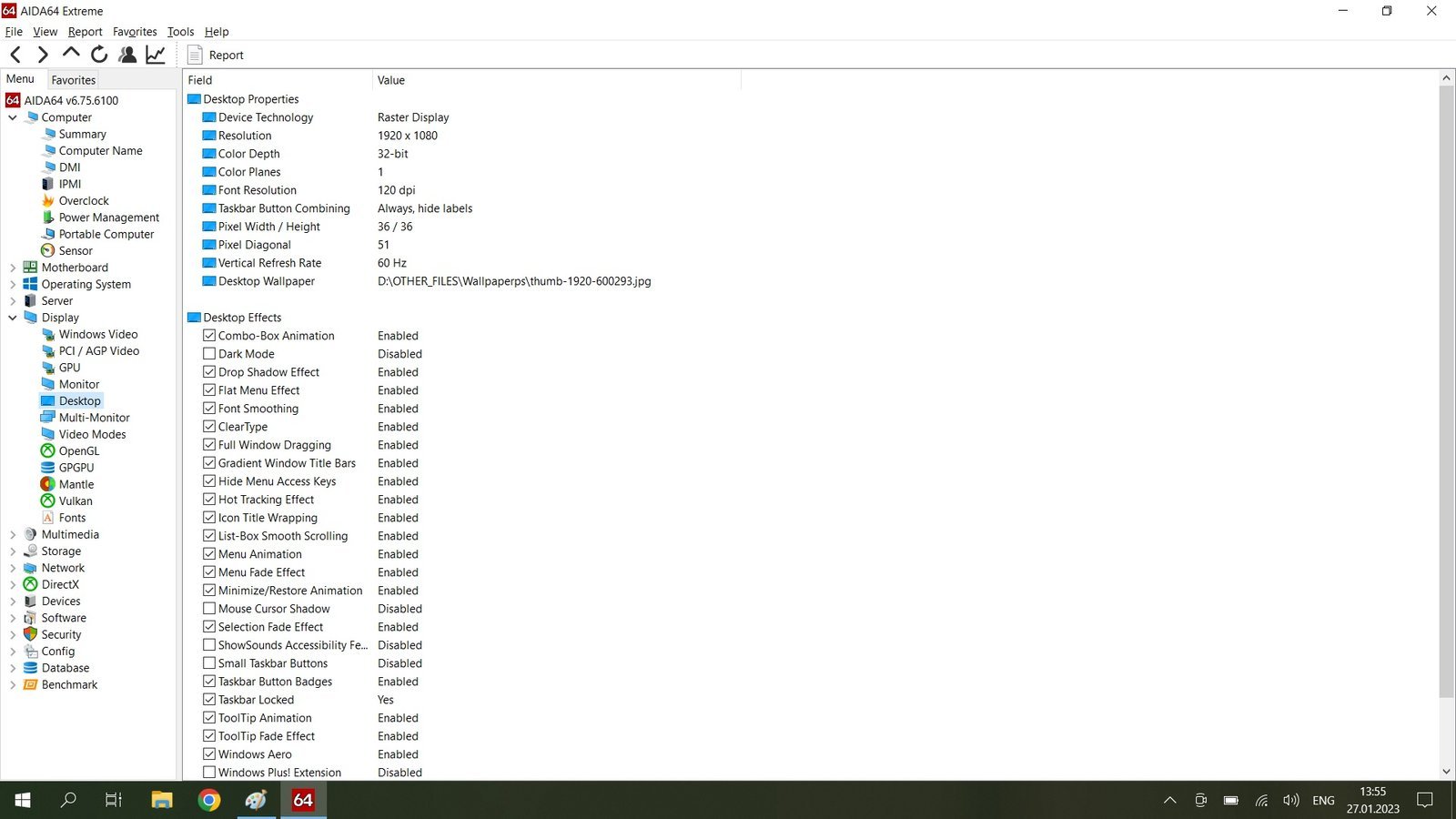The image size is (1456, 819).
Task: Select the Vulkan icon entry
Action: 48,501
